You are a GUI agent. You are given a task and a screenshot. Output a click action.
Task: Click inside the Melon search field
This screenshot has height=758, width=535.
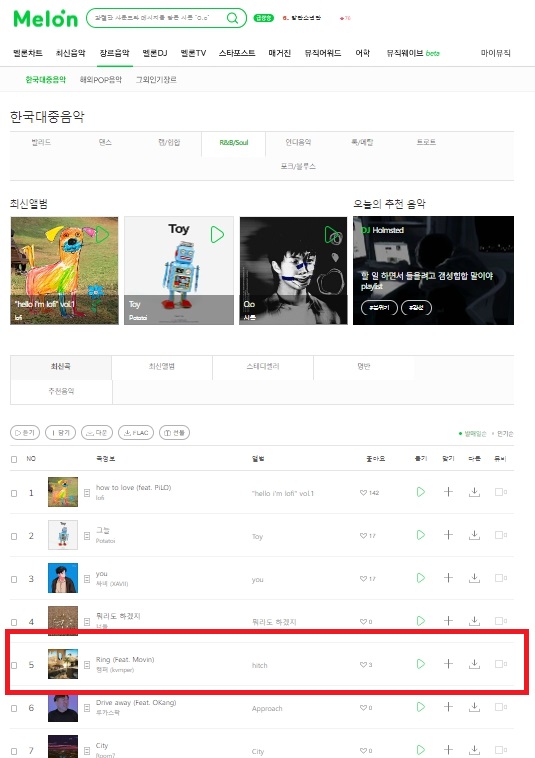pos(157,18)
